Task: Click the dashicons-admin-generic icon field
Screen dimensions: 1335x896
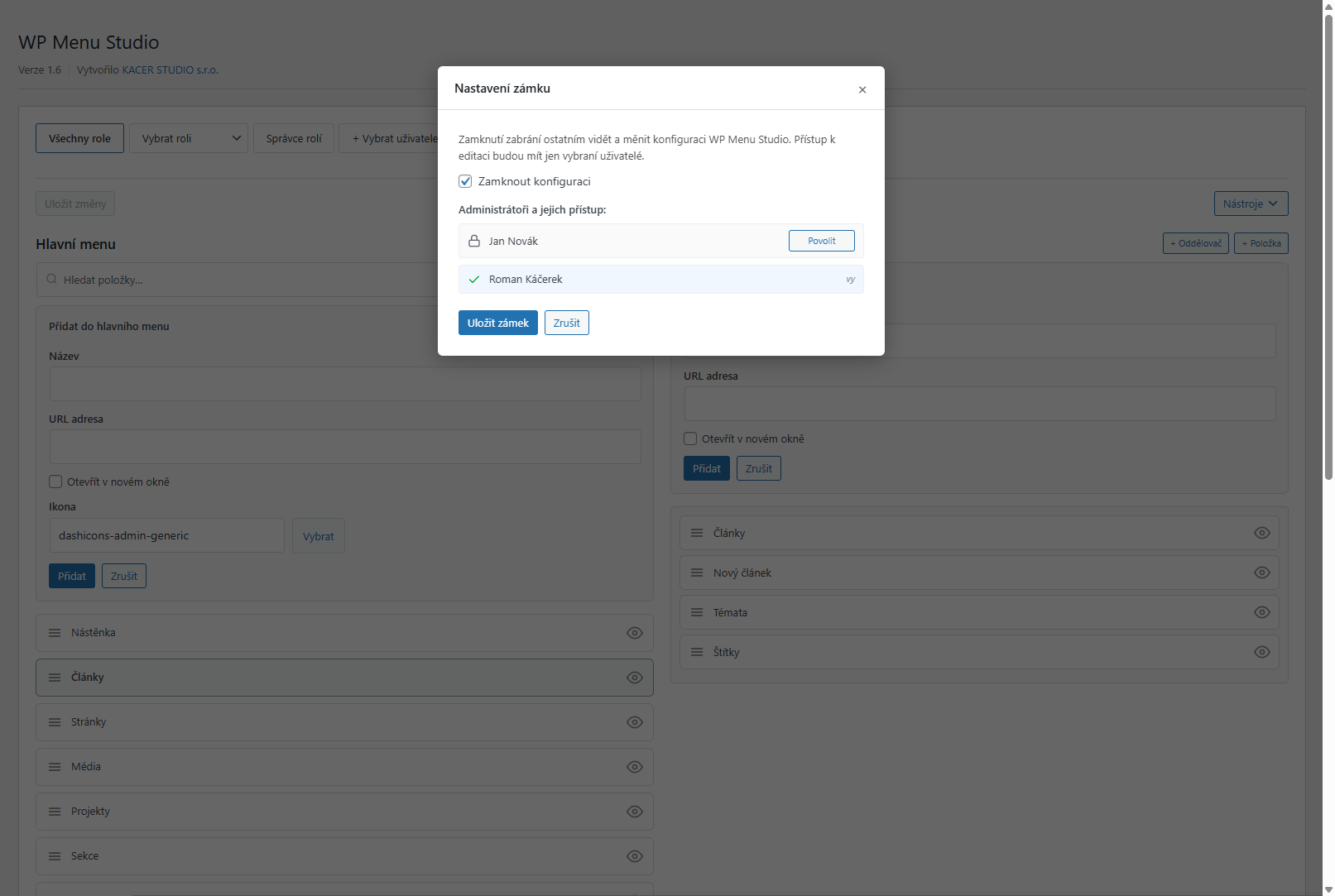Action: coord(167,535)
